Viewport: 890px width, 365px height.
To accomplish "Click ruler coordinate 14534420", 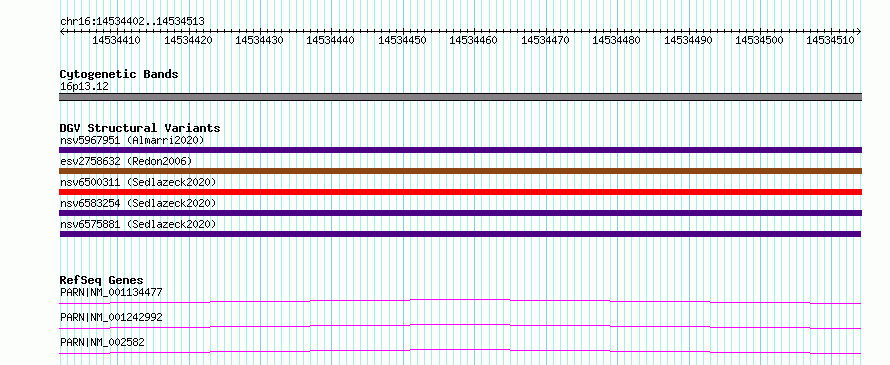I will [188, 40].
